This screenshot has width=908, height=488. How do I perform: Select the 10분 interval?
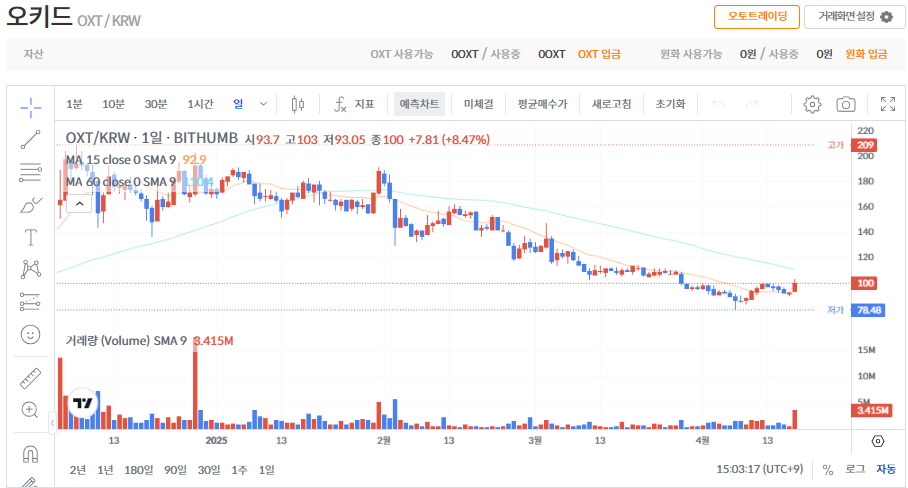pos(114,104)
